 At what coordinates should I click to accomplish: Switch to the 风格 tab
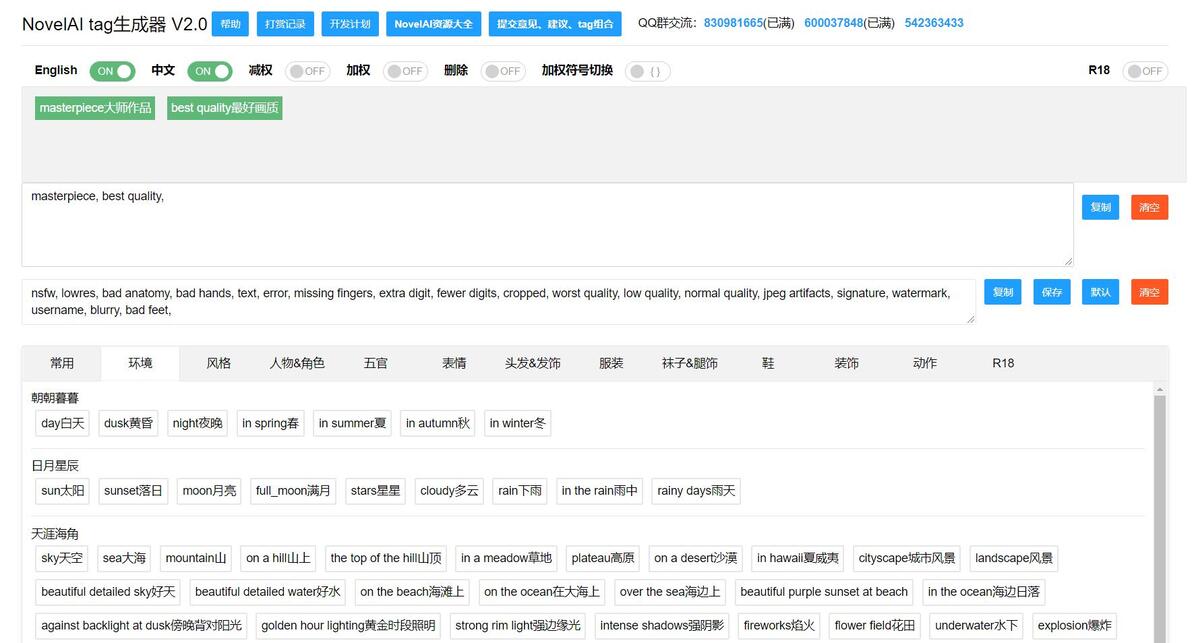click(218, 363)
